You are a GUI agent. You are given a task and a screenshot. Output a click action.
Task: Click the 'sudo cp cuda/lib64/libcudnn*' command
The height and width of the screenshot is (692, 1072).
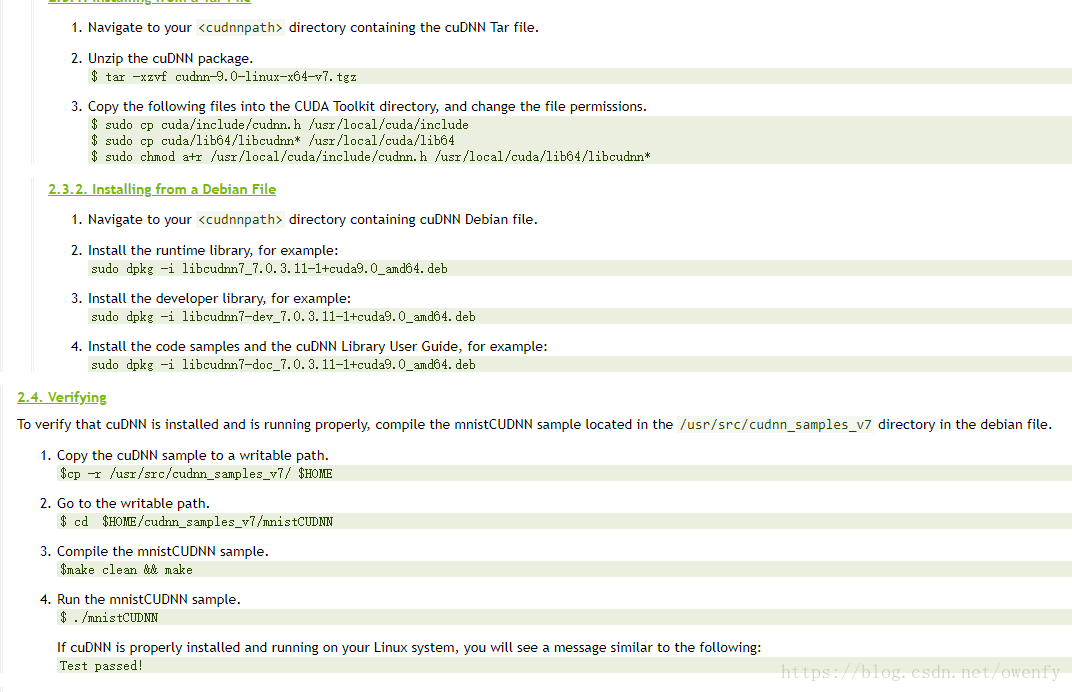(273, 140)
